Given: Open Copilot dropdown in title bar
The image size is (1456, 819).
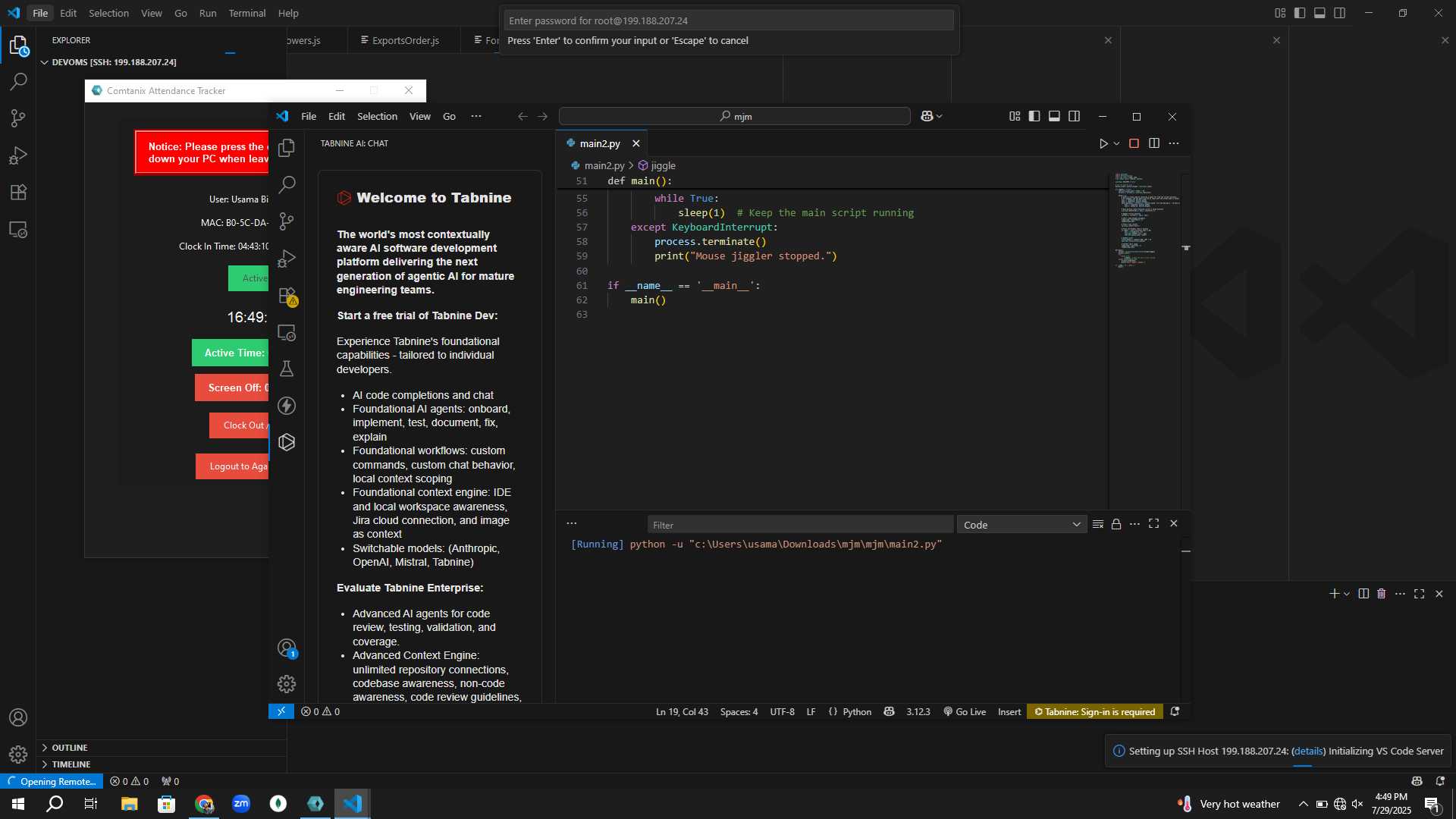Looking at the screenshot, I should point(940,116).
